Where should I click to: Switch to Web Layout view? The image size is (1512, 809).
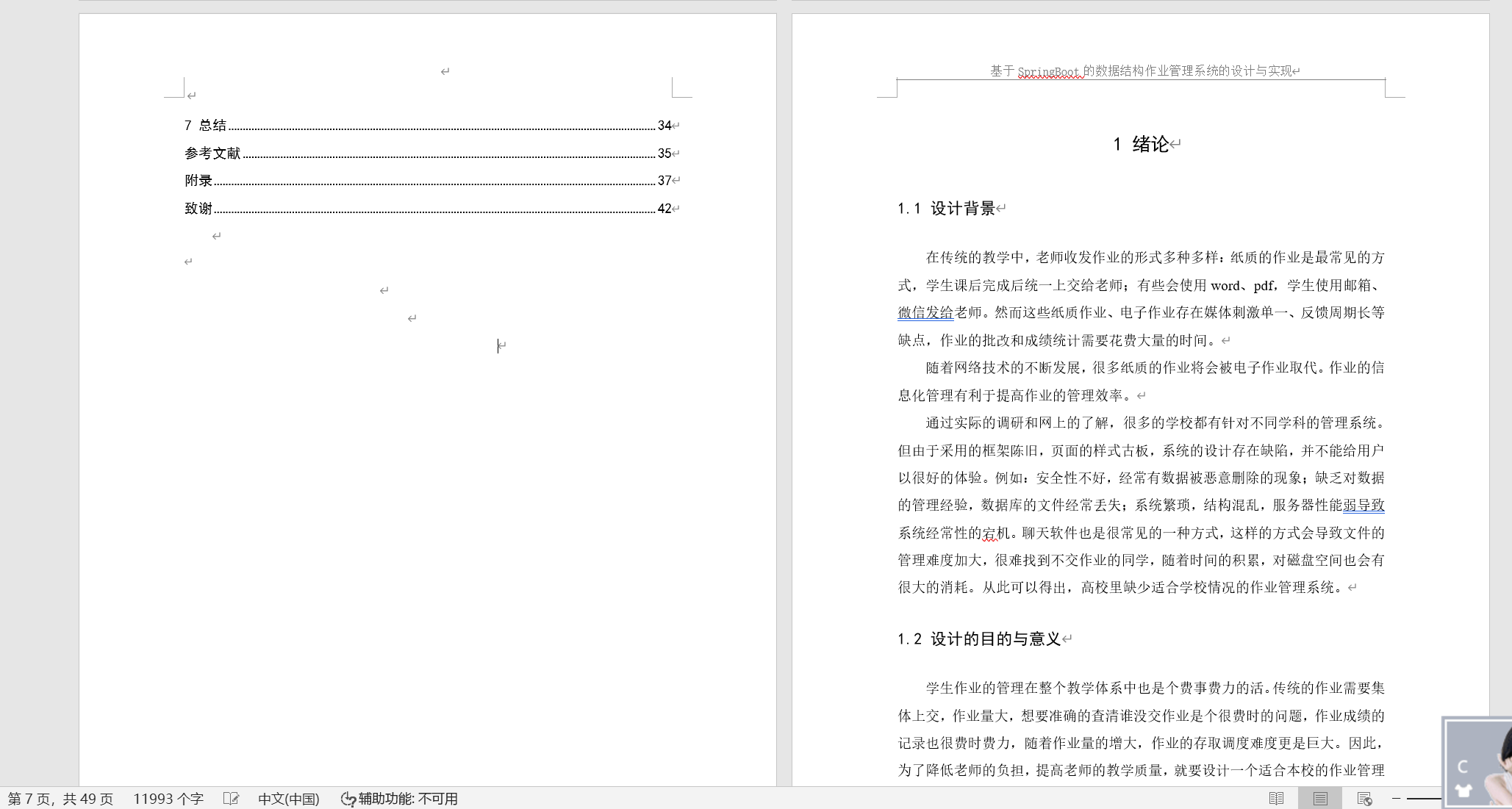[1364, 799]
